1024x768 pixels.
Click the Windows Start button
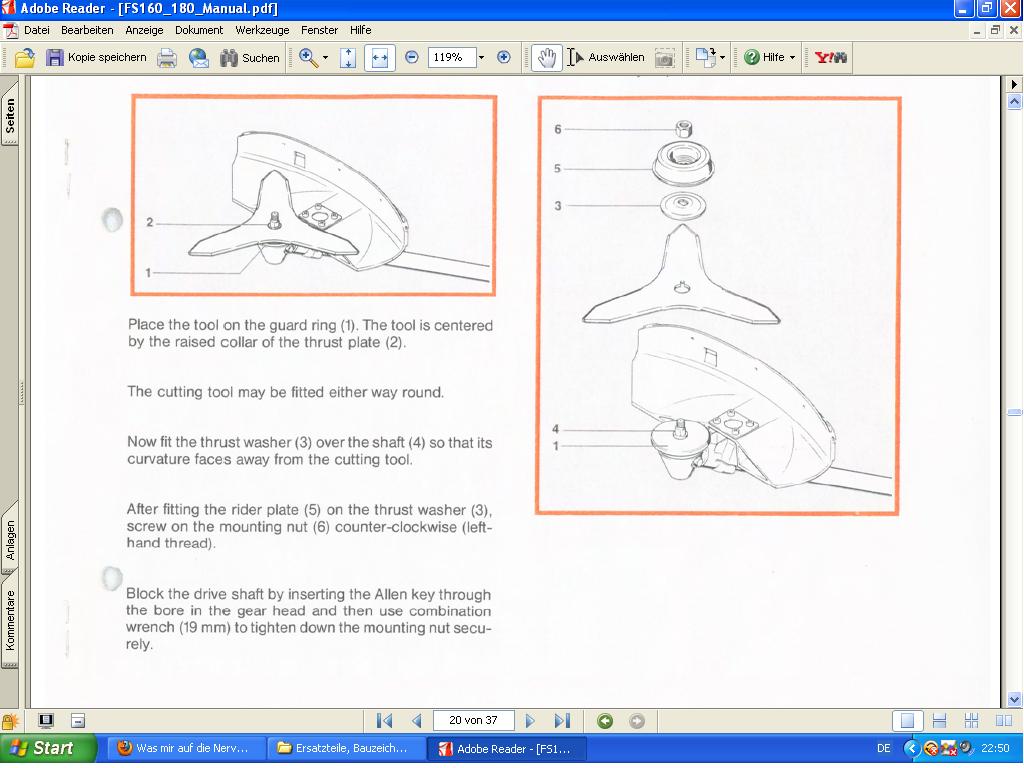click(x=48, y=748)
